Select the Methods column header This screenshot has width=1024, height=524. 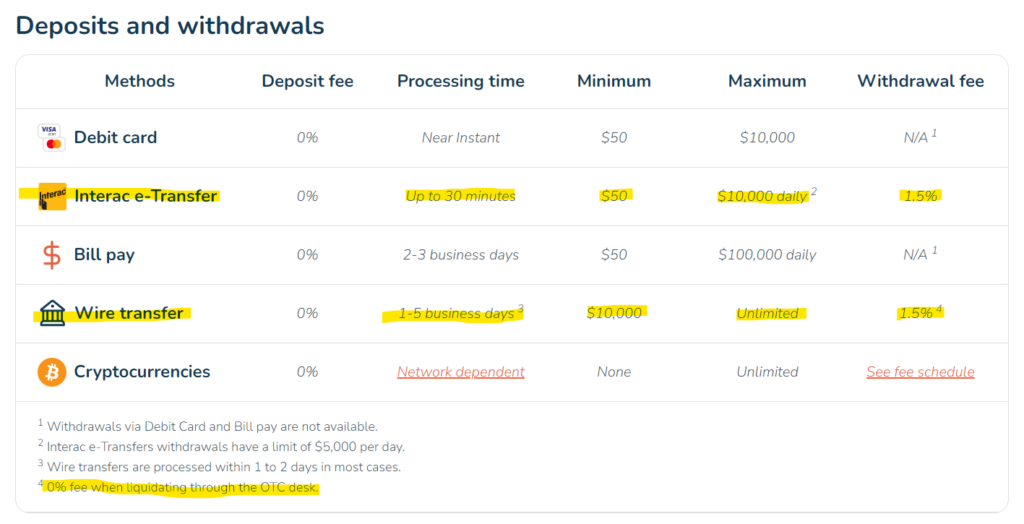pyautogui.click(x=140, y=81)
